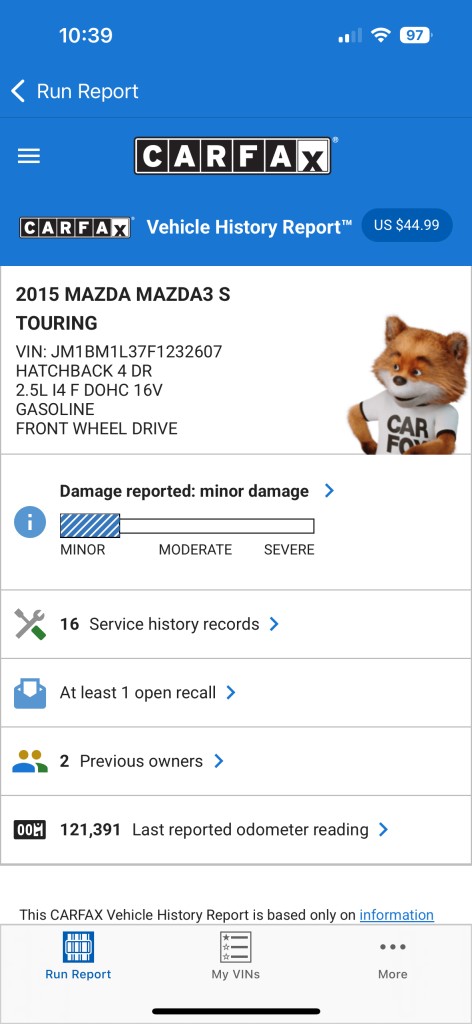Tap the back arrow beside Run Report

pyautogui.click(x=18, y=91)
